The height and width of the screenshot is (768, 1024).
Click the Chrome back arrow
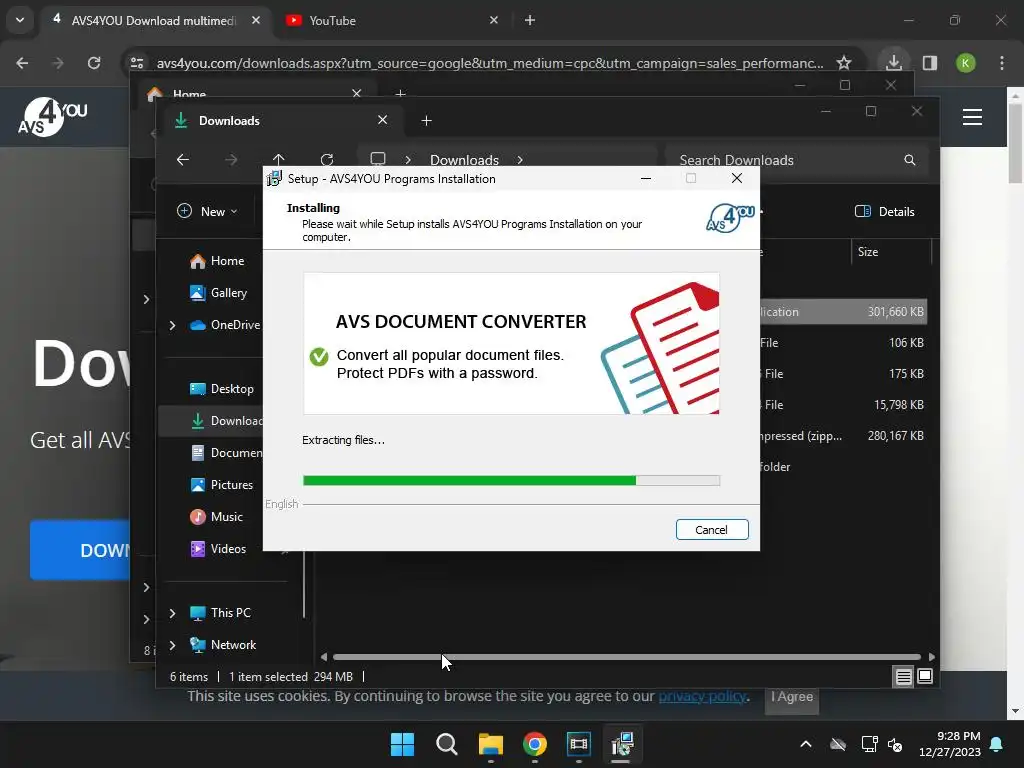coord(22,63)
